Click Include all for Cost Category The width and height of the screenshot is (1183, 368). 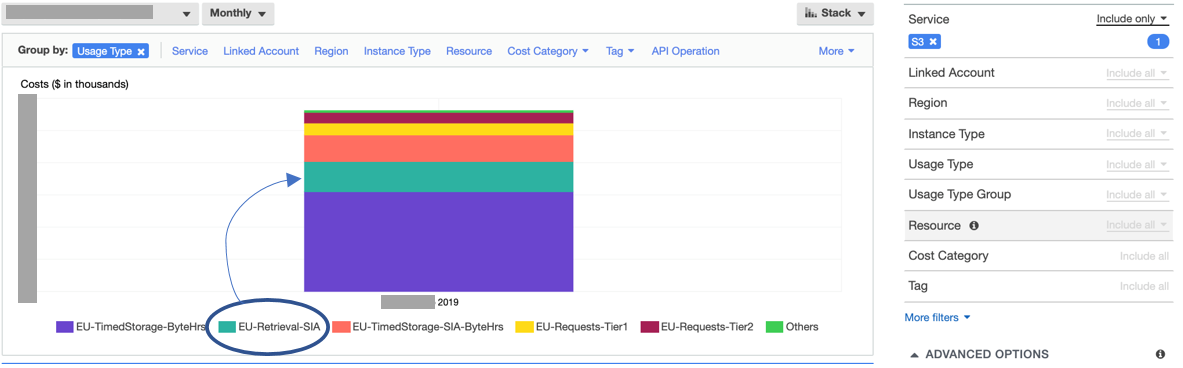[1144, 256]
